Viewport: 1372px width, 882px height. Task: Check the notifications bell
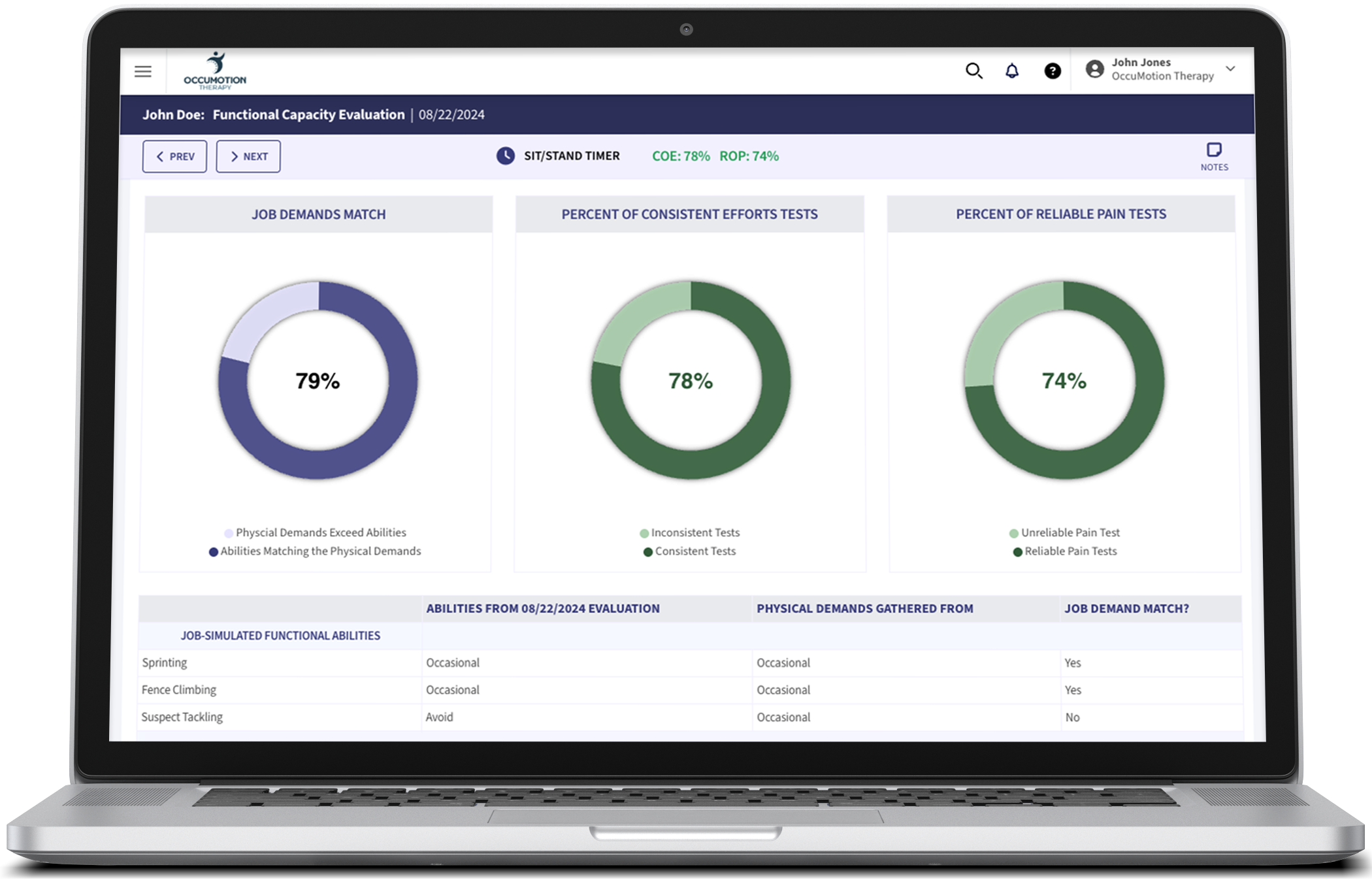1012,71
